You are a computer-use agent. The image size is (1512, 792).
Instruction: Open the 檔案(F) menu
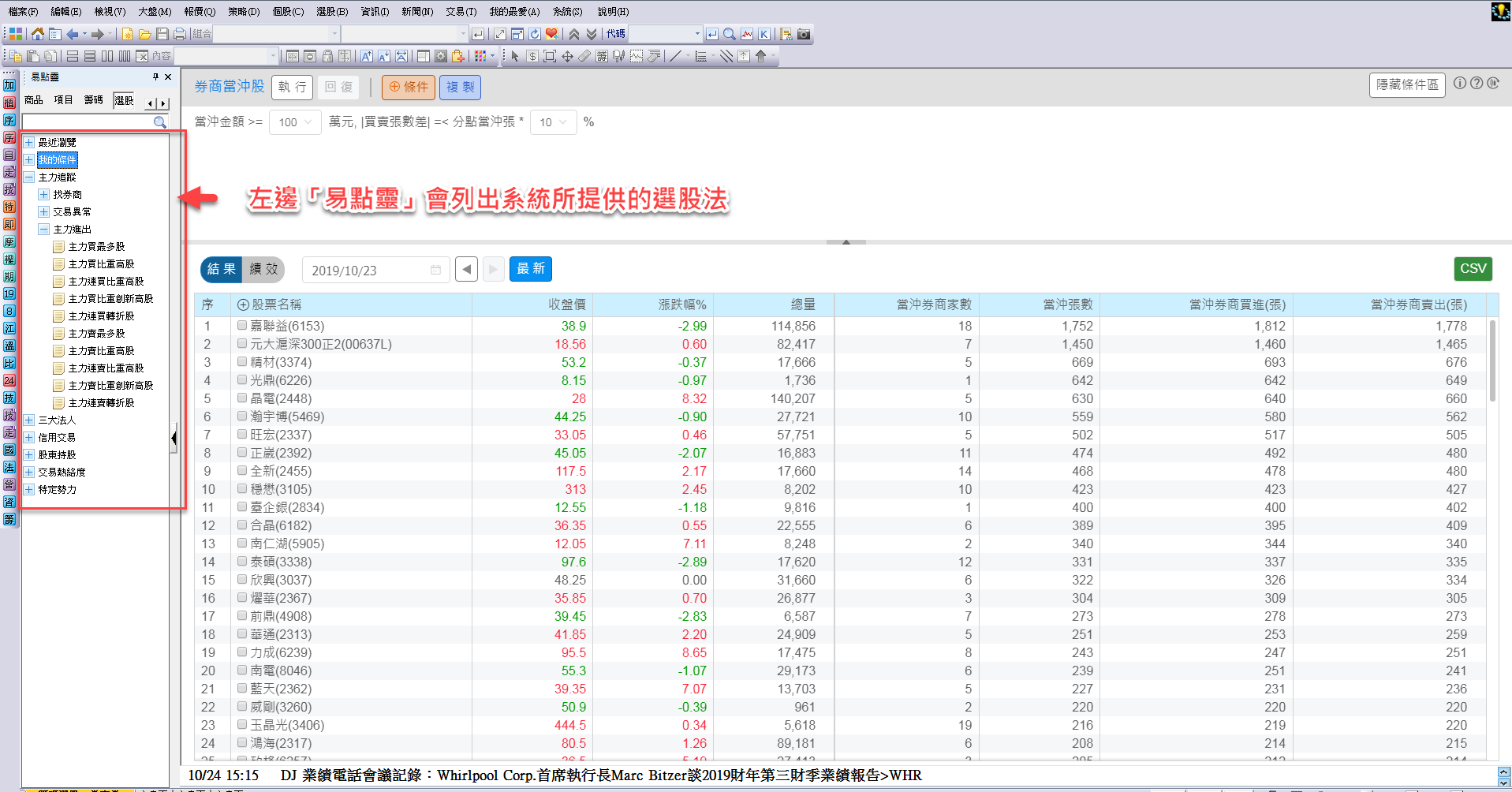23,12
